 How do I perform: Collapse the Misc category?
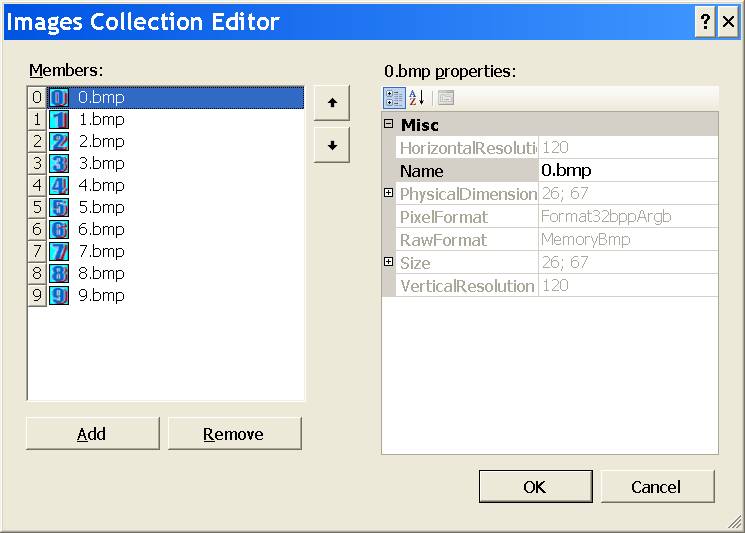coord(389,125)
